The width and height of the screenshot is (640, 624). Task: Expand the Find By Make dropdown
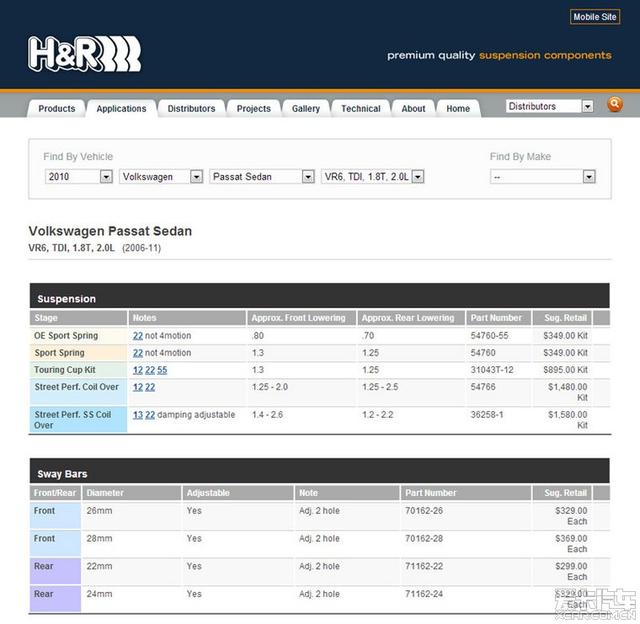[542, 177]
